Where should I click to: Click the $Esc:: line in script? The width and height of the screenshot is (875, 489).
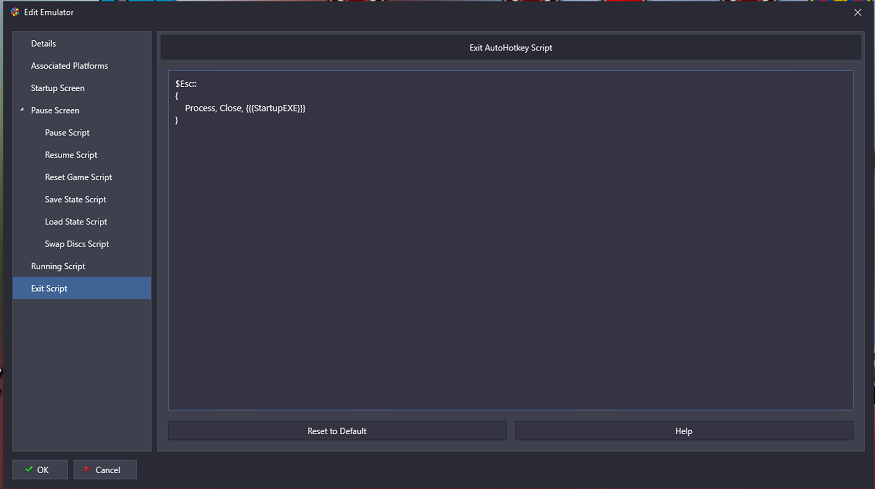pos(186,84)
